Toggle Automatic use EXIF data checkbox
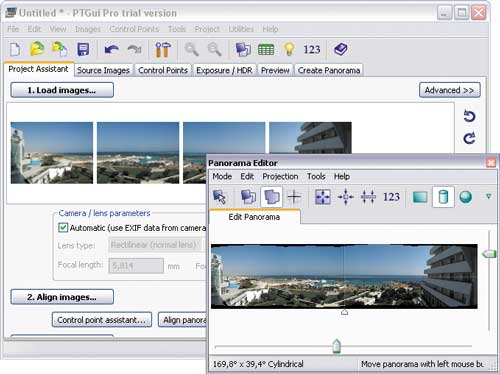Viewport: 500px width, 374px height. point(63,228)
